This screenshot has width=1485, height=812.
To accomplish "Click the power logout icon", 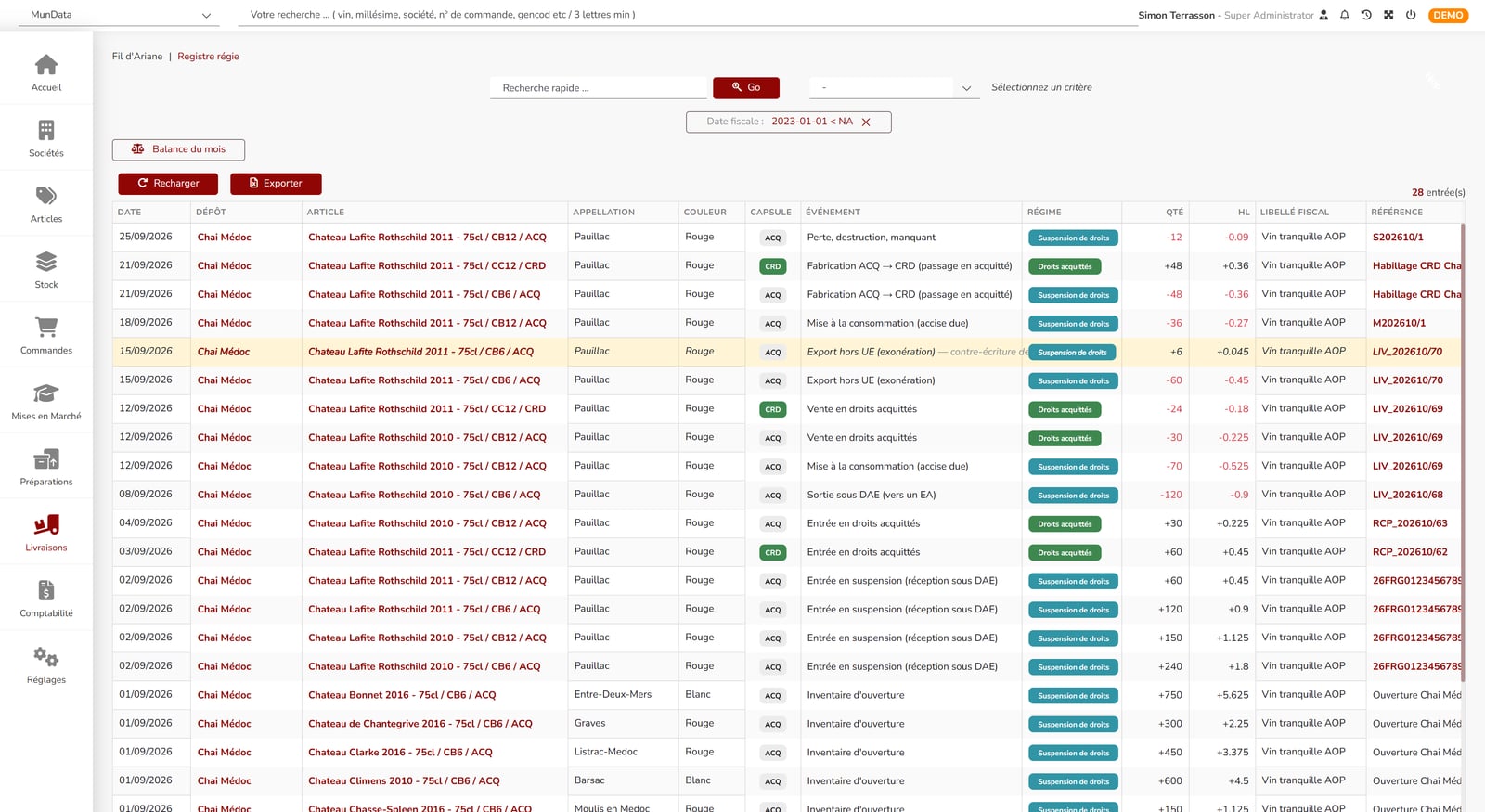I will pyautogui.click(x=1411, y=15).
